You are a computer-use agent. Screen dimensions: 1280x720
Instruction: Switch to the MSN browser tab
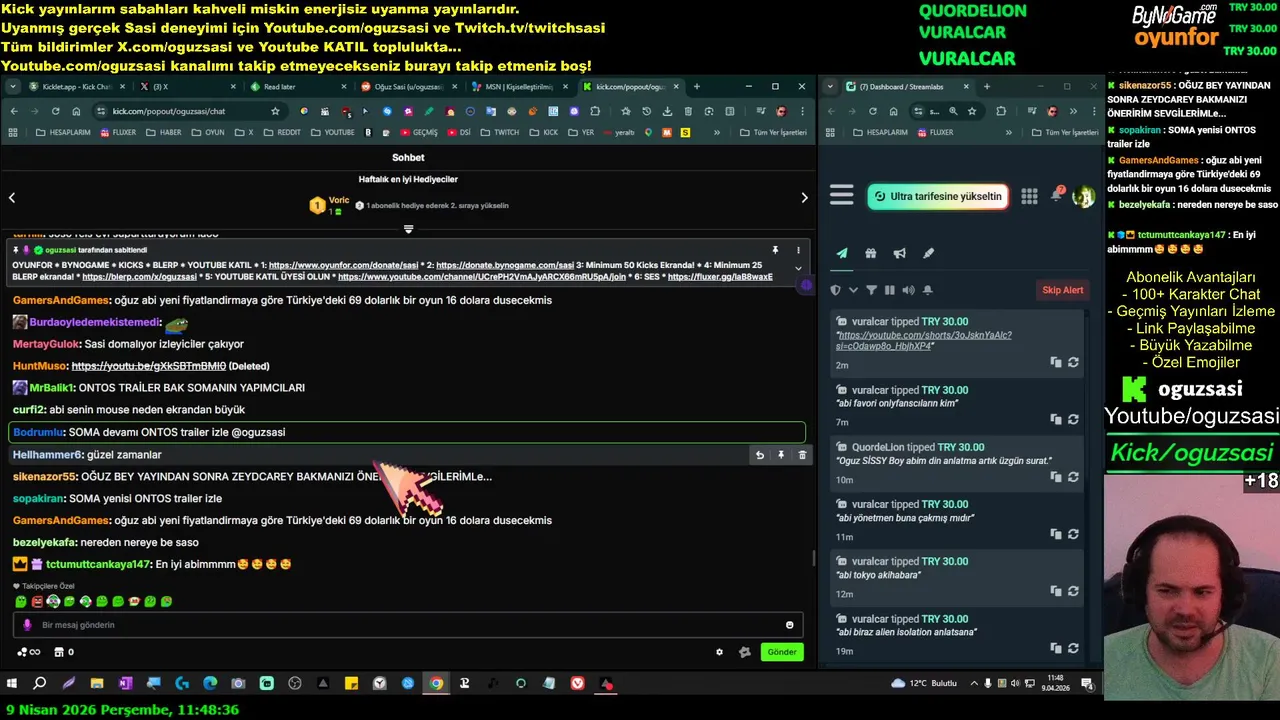coord(518,87)
